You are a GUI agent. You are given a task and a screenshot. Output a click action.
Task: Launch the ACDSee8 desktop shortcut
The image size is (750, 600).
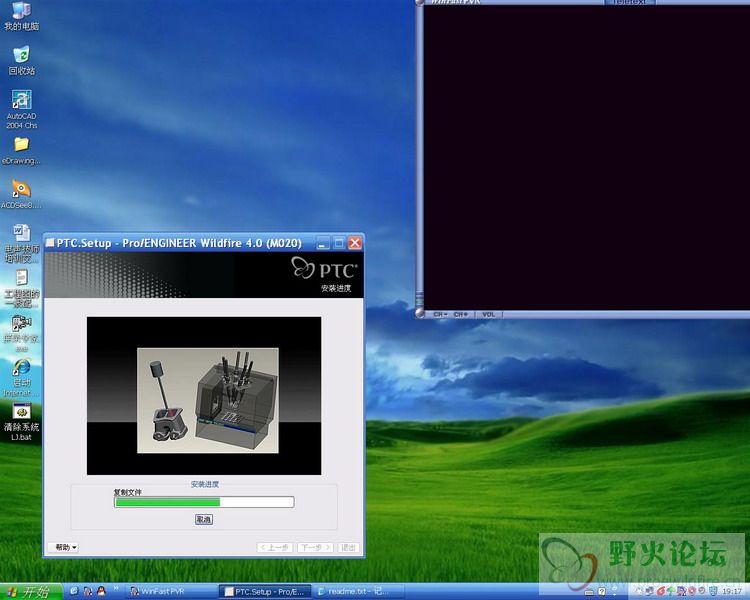[22, 194]
